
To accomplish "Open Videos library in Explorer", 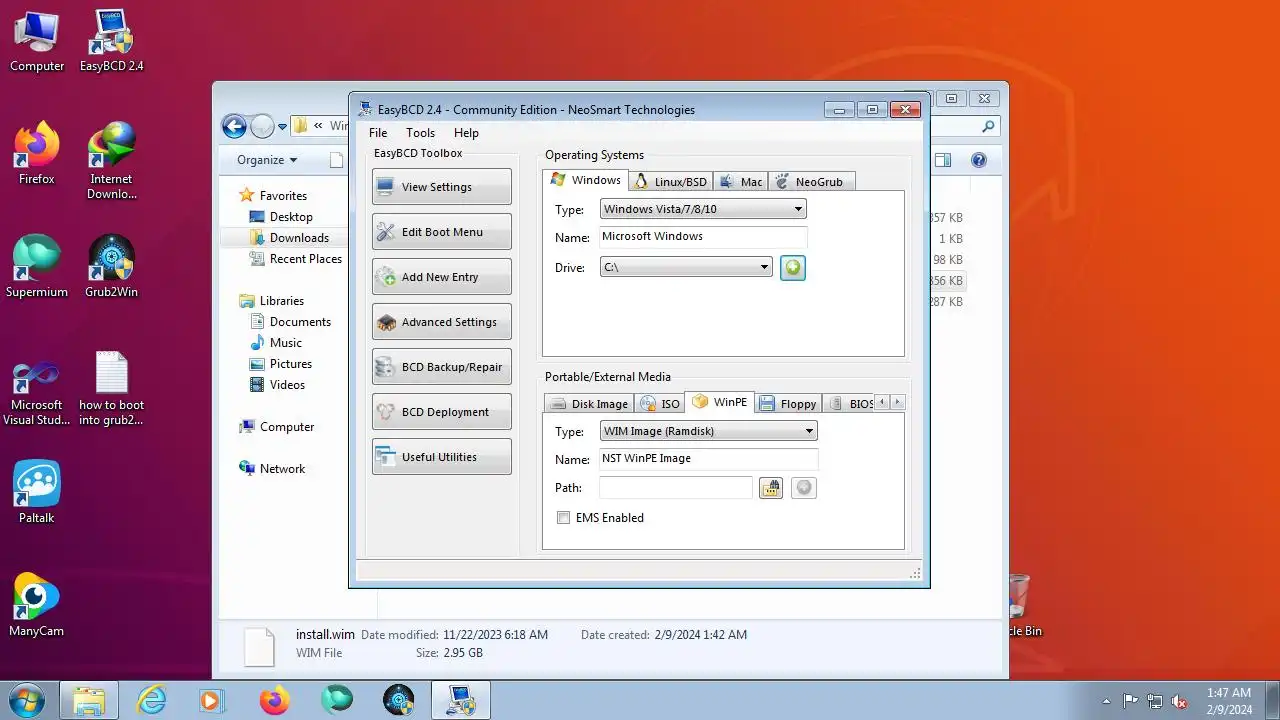I will [287, 385].
